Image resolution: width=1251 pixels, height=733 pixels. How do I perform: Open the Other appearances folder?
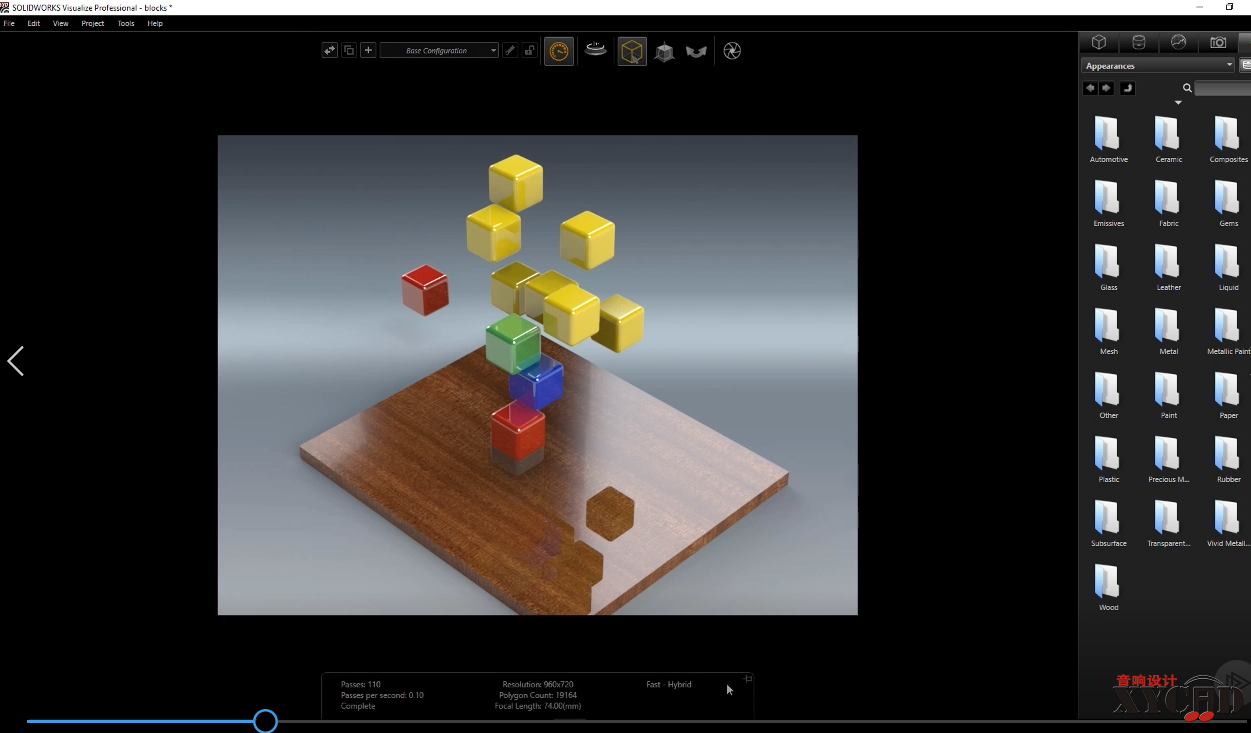pos(1108,394)
